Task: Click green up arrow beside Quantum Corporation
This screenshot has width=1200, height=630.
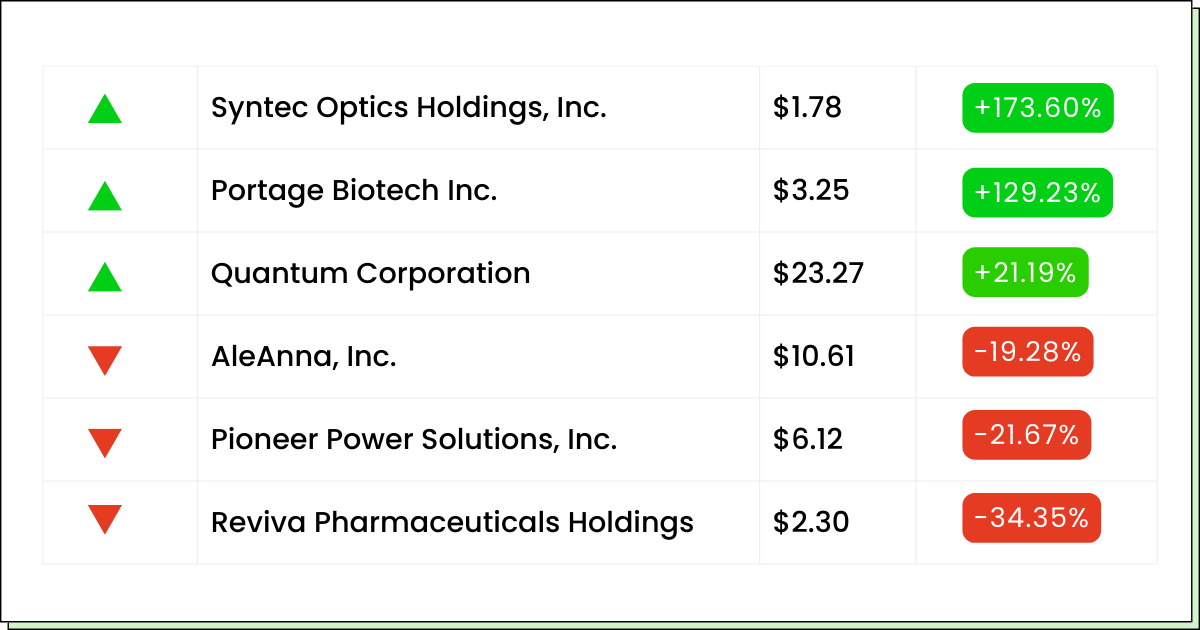Action: [105, 277]
